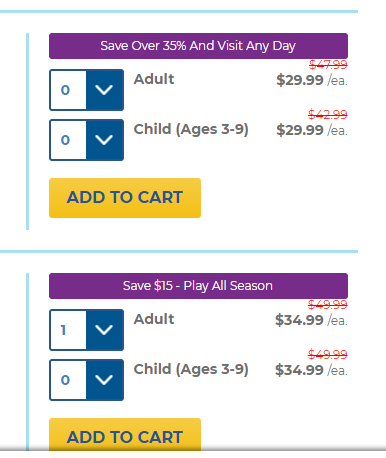Select Child quantity value 0 for Play All Season
The width and height of the screenshot is (386, 458).
pyautogui.click(x=68, y=380)
